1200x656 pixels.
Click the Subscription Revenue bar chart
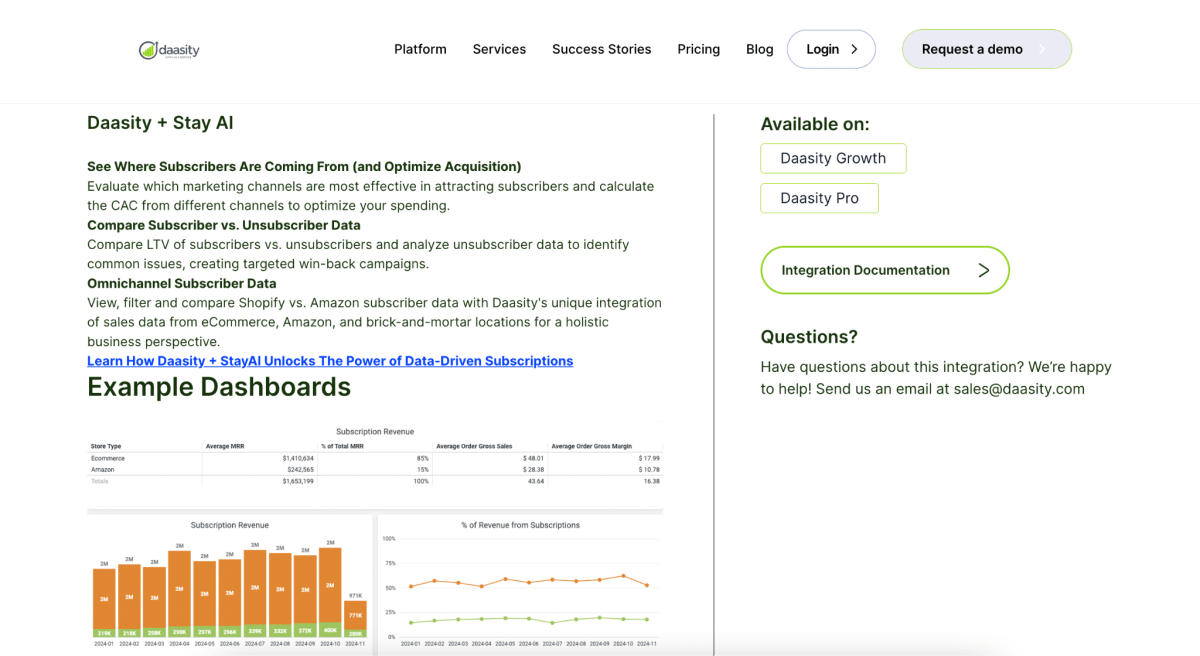tap(229, 584)
